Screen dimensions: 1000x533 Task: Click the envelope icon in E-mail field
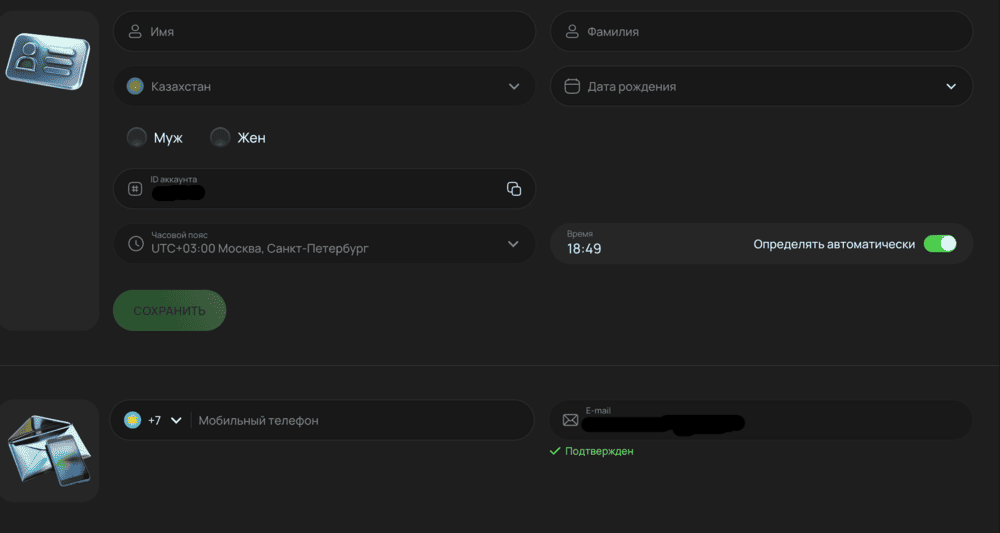pyautogui.click(x=570, y=420)
